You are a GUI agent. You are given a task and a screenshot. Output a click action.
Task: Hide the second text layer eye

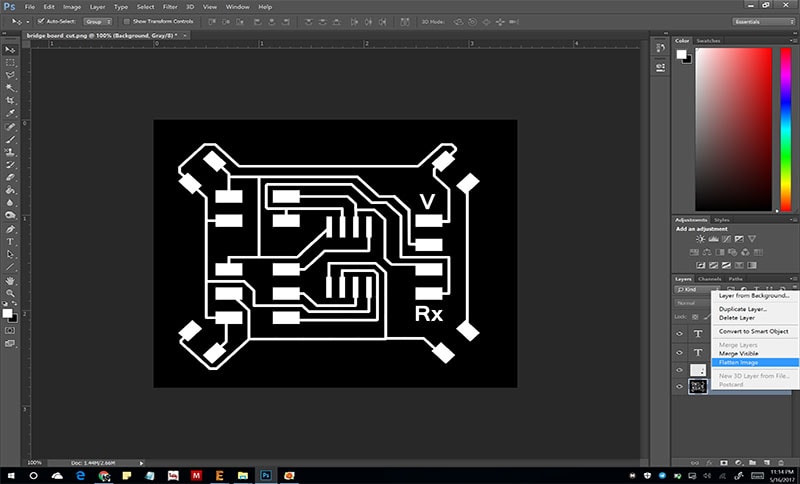[x=679, y=352]
